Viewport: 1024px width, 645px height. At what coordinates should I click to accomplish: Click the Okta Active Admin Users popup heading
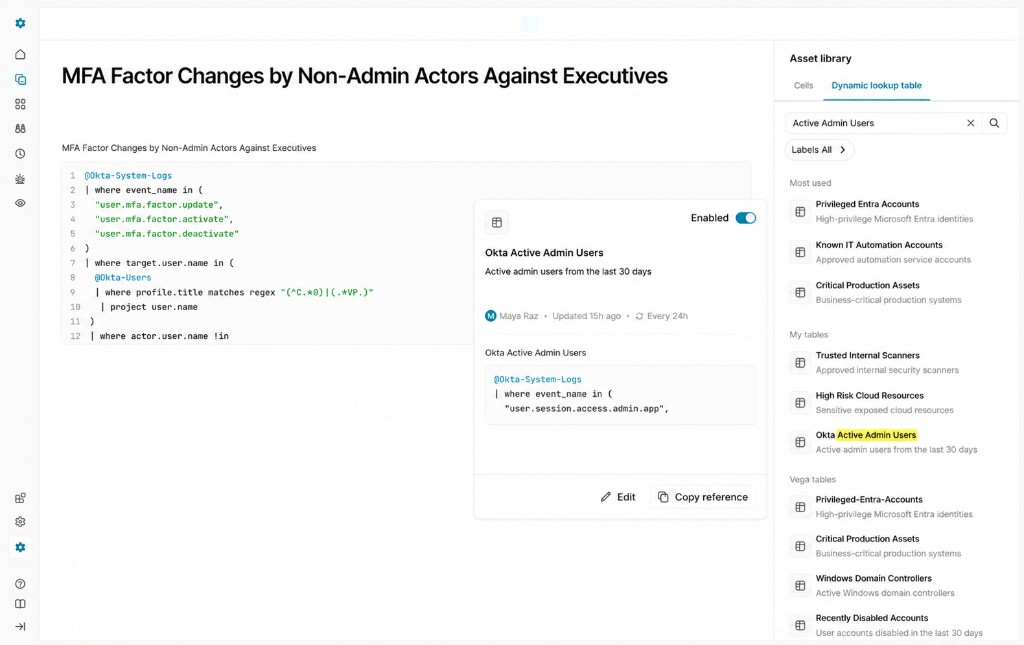pos(544,253)
